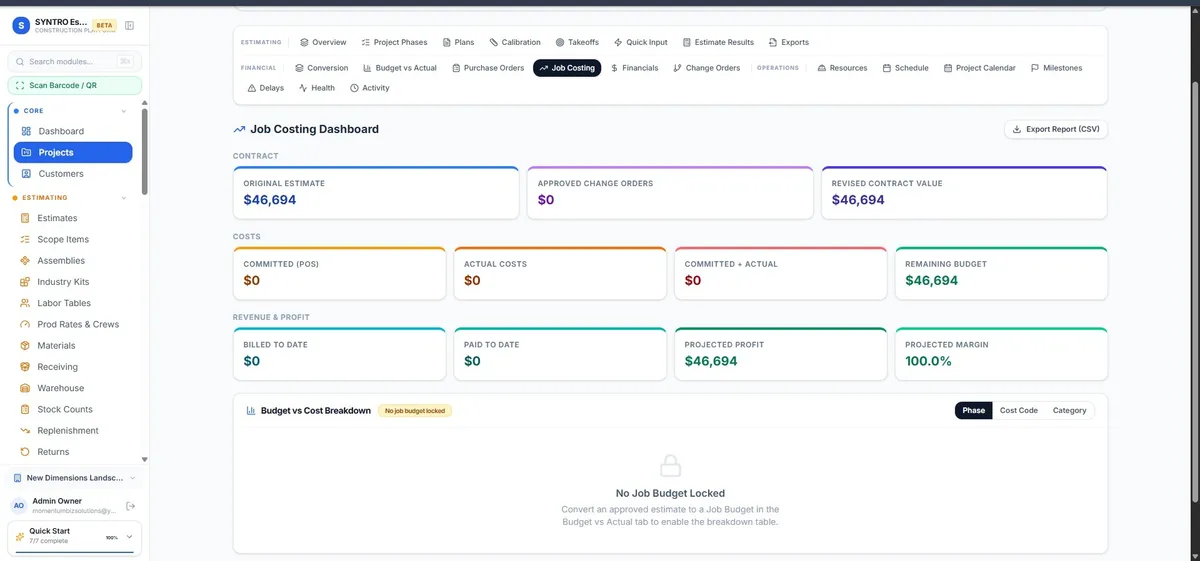The width and height of the screenshot is (1200, 561).
Task: Switch to the Change Orders tab
Action: click(707, 68)
